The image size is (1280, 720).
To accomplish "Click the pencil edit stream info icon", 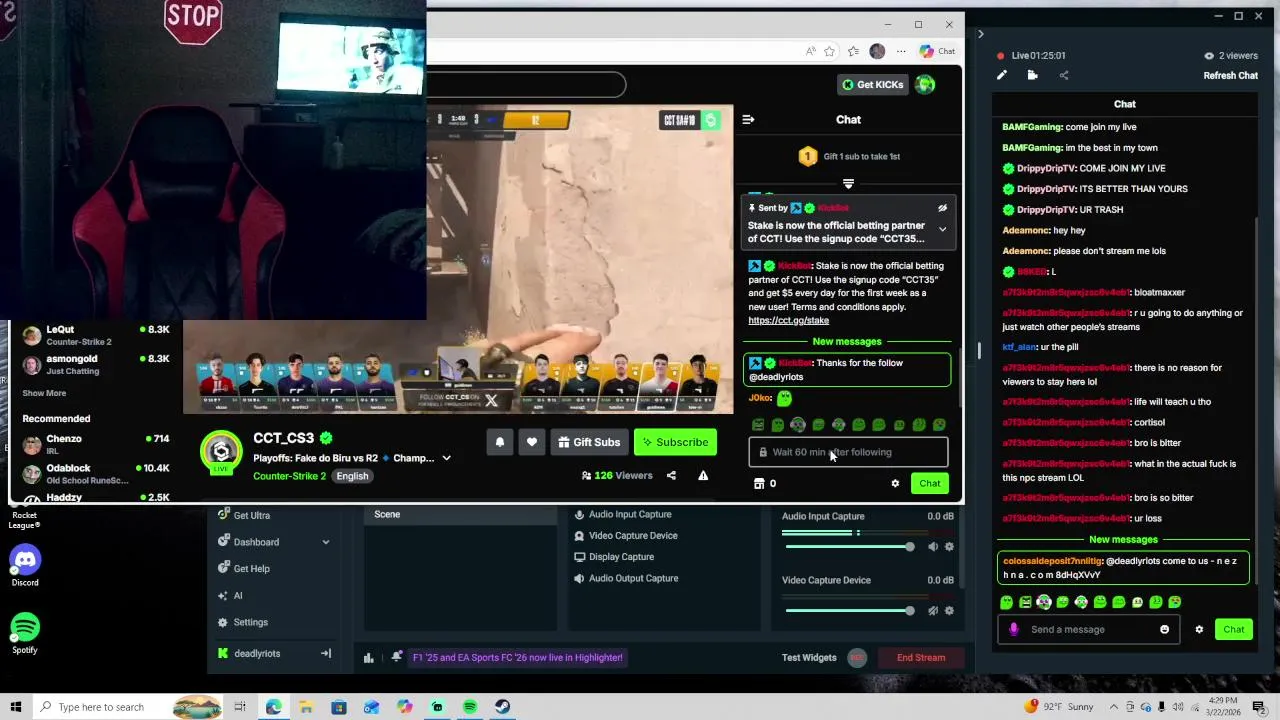I will (1002, 75).
